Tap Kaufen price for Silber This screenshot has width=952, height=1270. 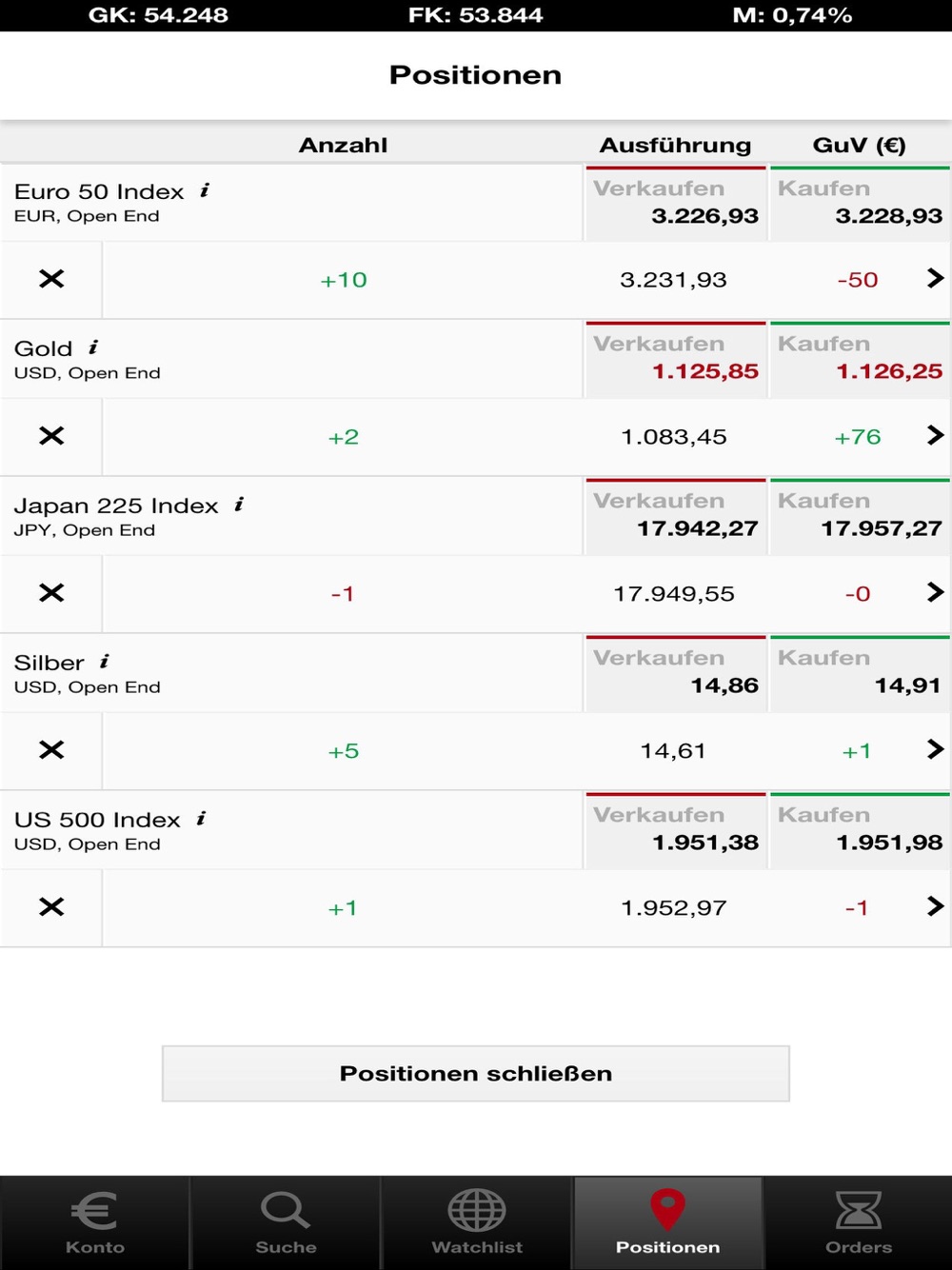(860, 675)
